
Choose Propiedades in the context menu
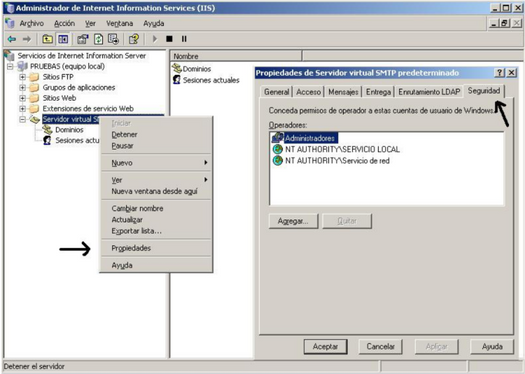(157, 248)
